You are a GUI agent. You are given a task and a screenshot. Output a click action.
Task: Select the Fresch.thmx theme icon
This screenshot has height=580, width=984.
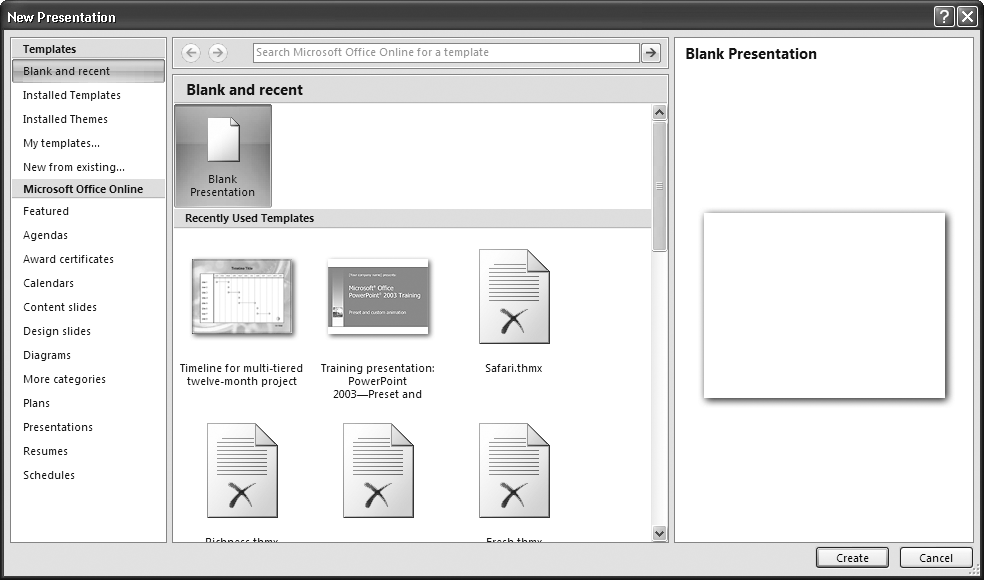[x=513, y=470]
